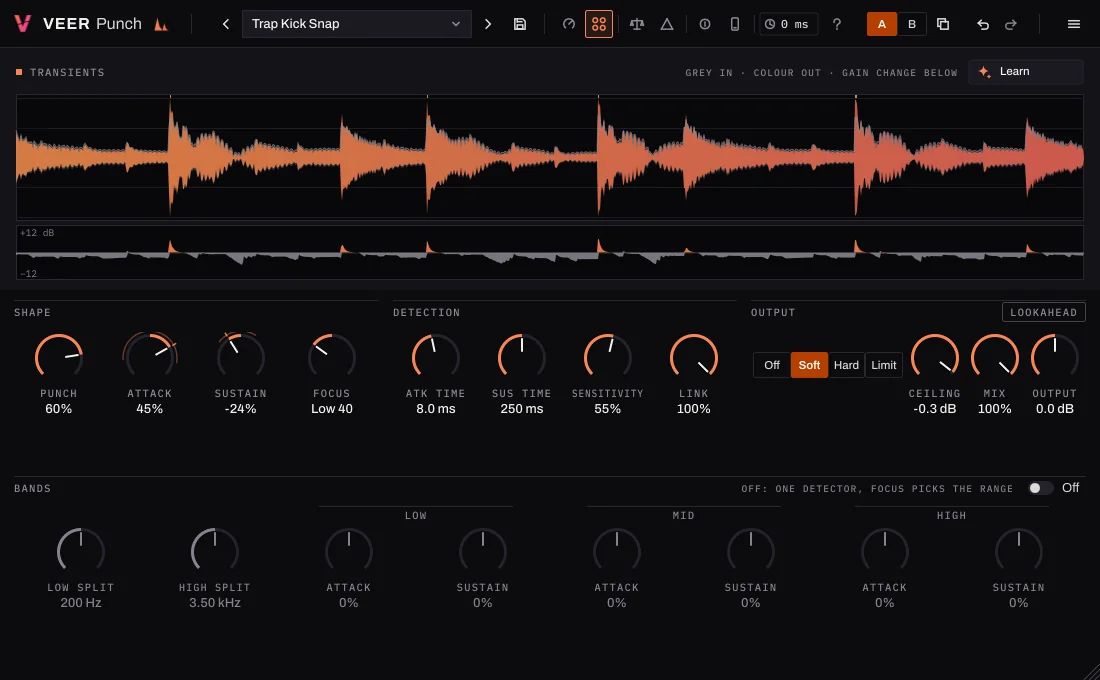Open help with the question mark icon
The height and width of the screenshot is (680, 1100).
(837, 24)
